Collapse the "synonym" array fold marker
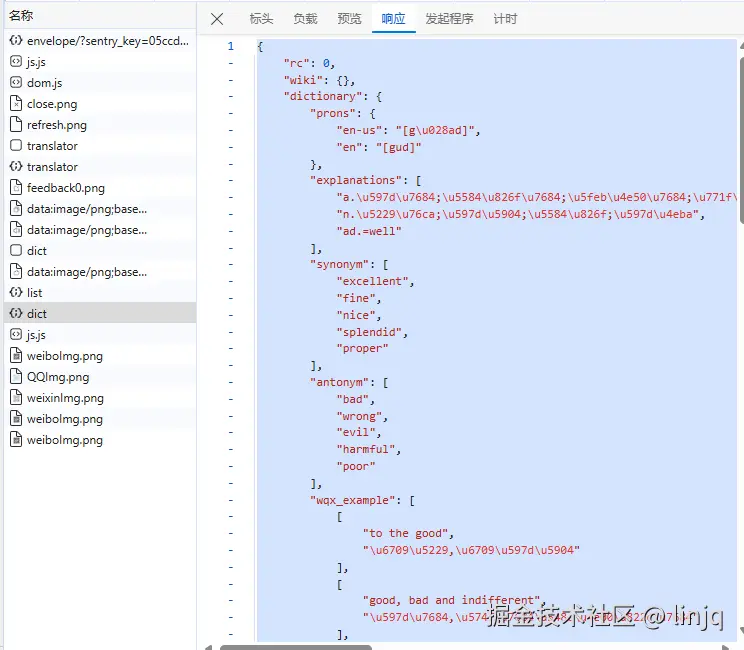Image resolution: width=744 pixels, height=650 pixels. coord(231,264)
